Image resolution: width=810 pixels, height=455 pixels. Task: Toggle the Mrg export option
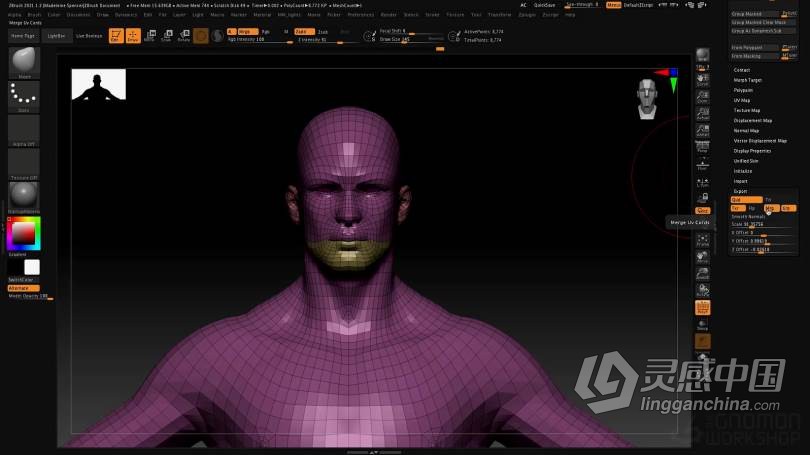(771, 208)
